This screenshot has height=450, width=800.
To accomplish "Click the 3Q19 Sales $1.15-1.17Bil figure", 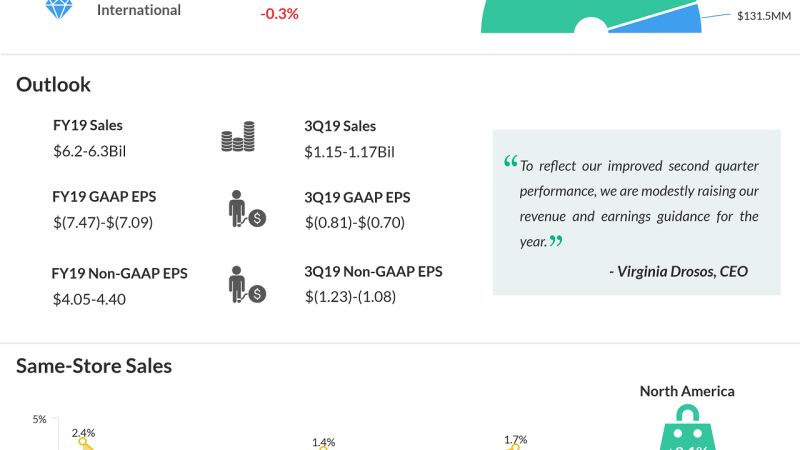I will pyautogui.click(x=350, y=151).
